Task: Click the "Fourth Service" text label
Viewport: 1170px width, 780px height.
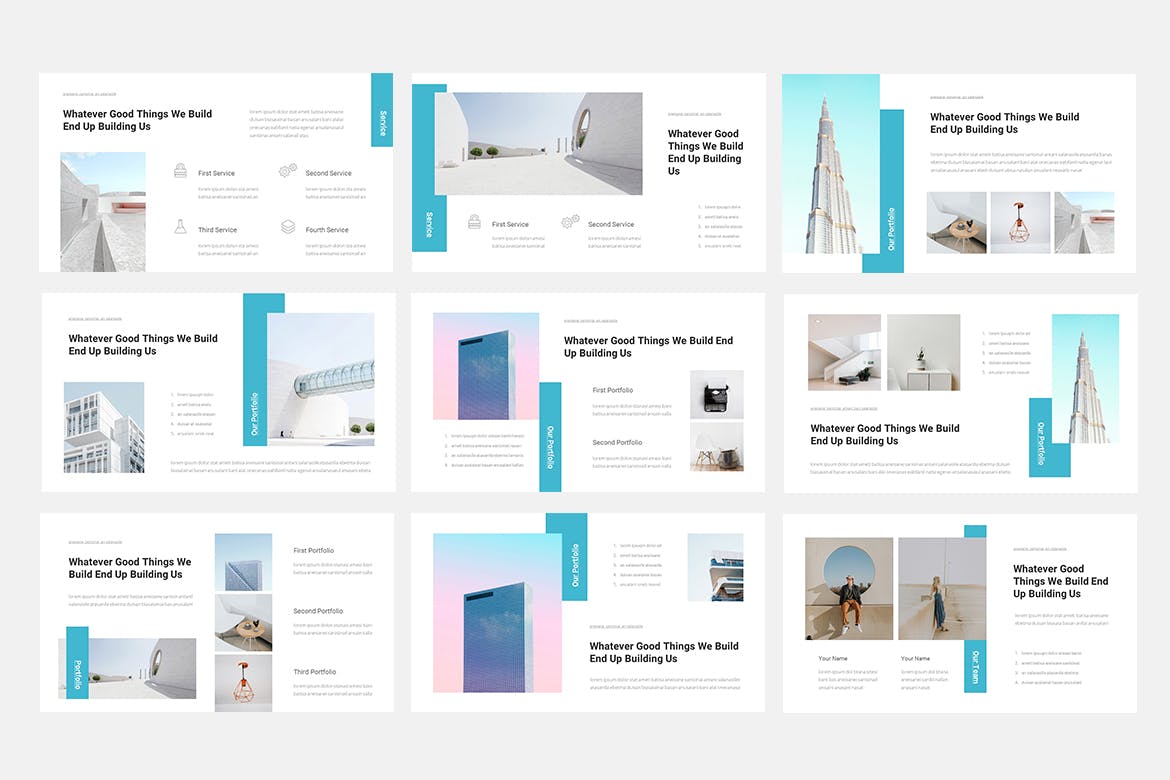Action: (327, 230)
